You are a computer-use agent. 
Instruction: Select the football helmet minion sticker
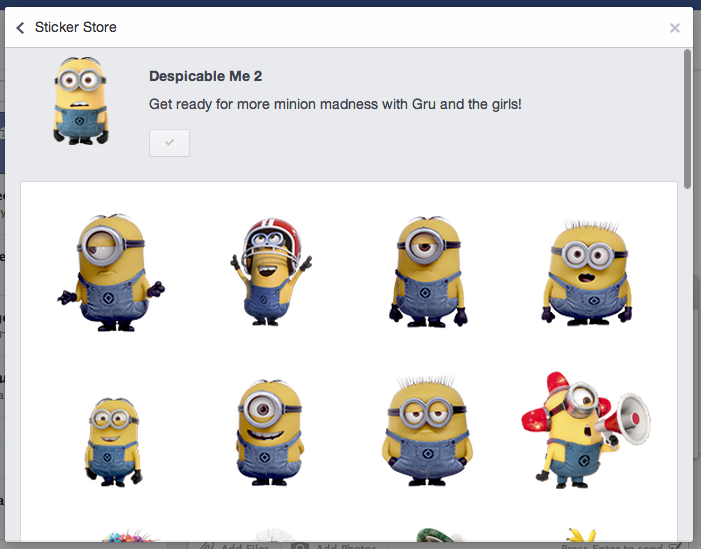pos(270,272)
